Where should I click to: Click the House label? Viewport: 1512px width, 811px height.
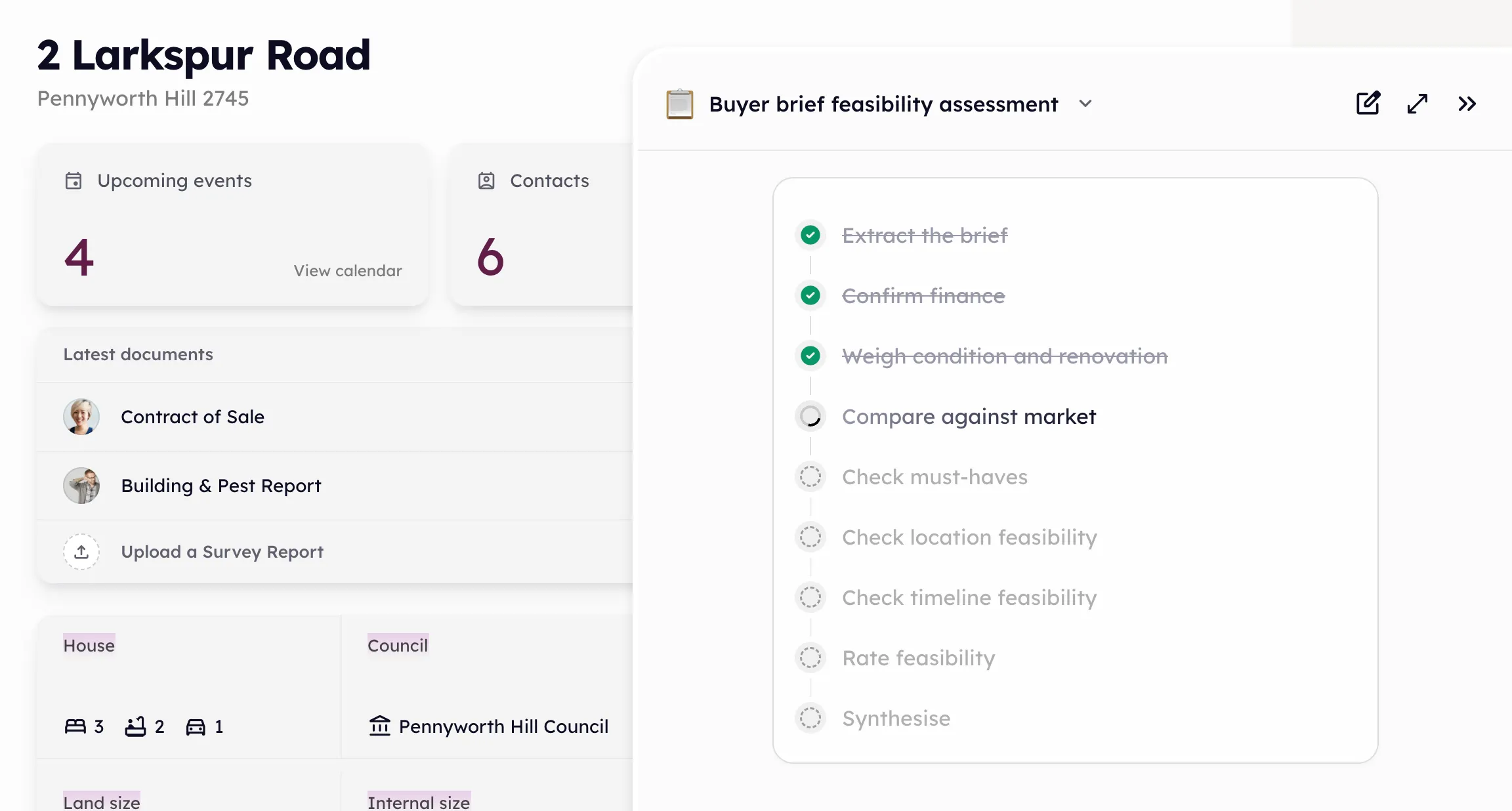[89, 646]
